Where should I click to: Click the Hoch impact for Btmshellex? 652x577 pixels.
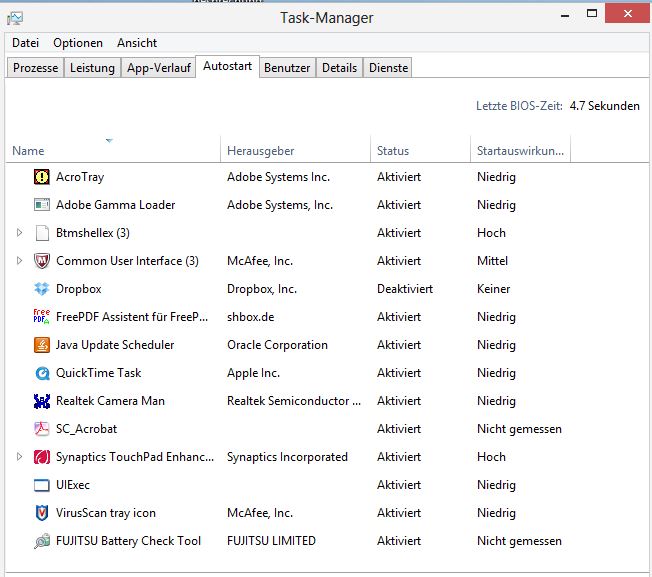click(491, 233)
